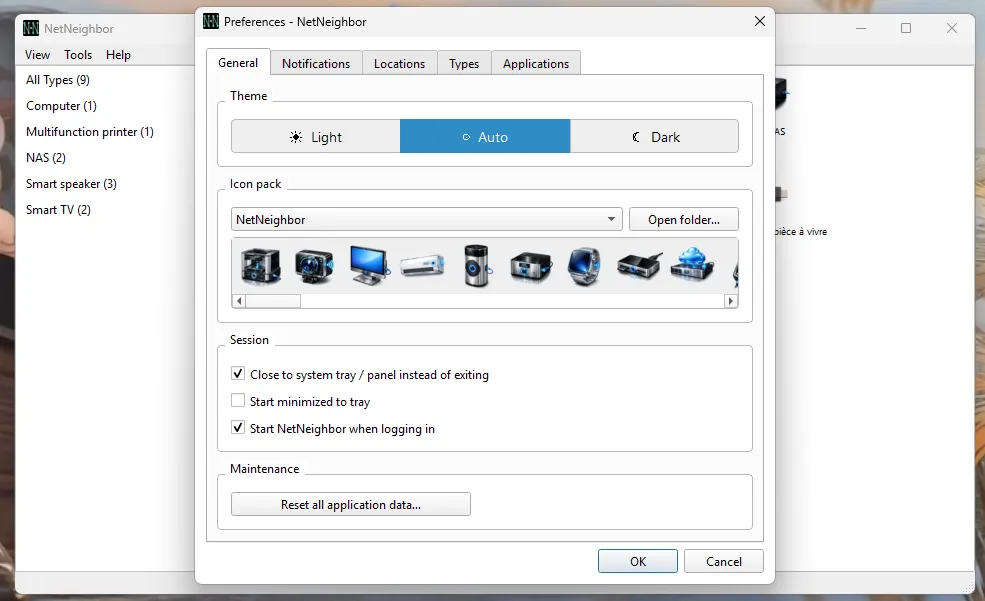
Task: Click the smartwatch icon in icon pack preview
Action: coord(584,266)
